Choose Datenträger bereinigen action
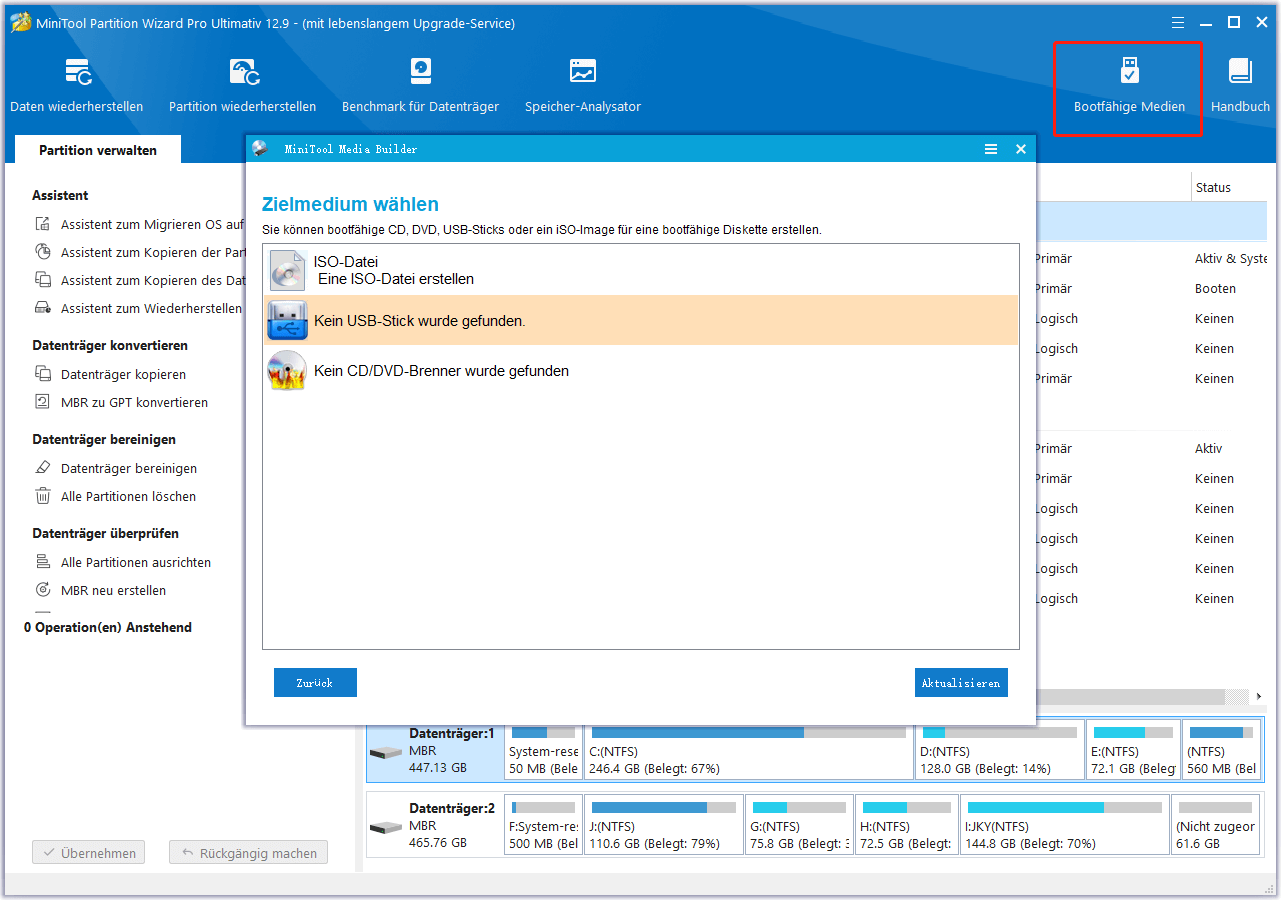Screen dimensions: 1281x900 tap(116, 468)
